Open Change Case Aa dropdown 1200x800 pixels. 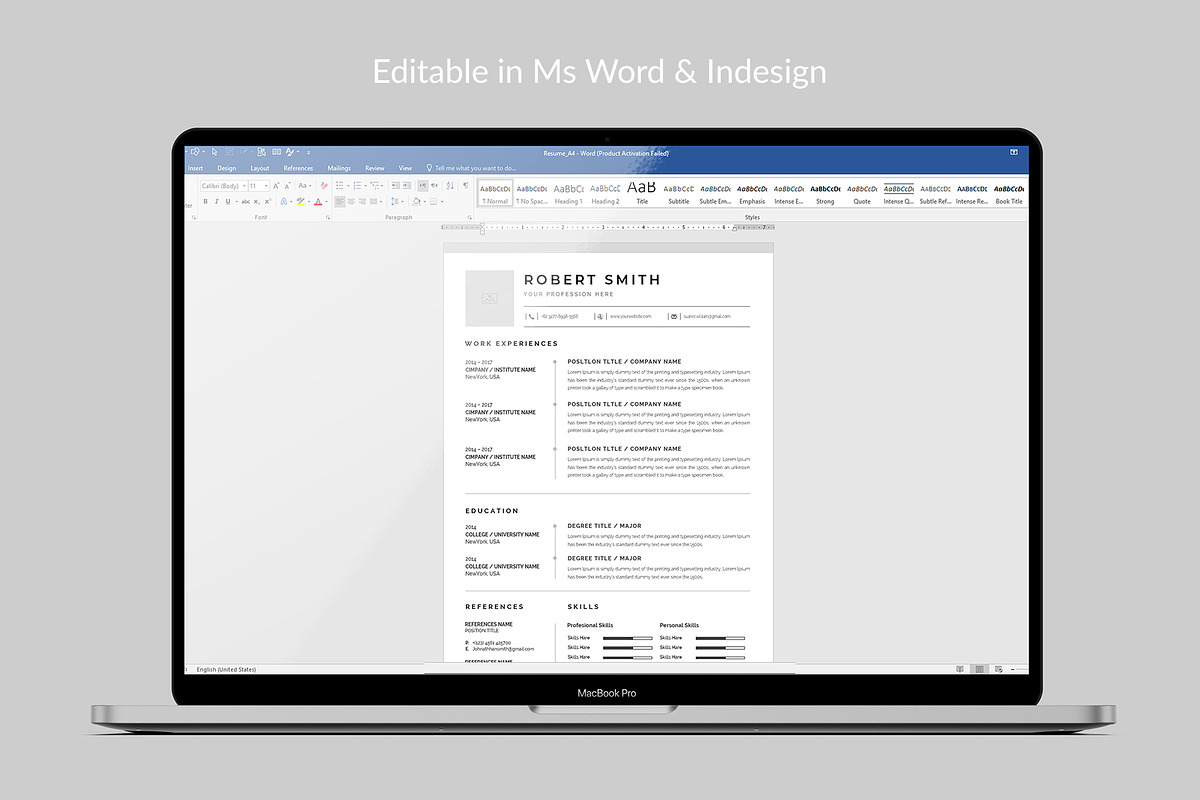point(305,186)
